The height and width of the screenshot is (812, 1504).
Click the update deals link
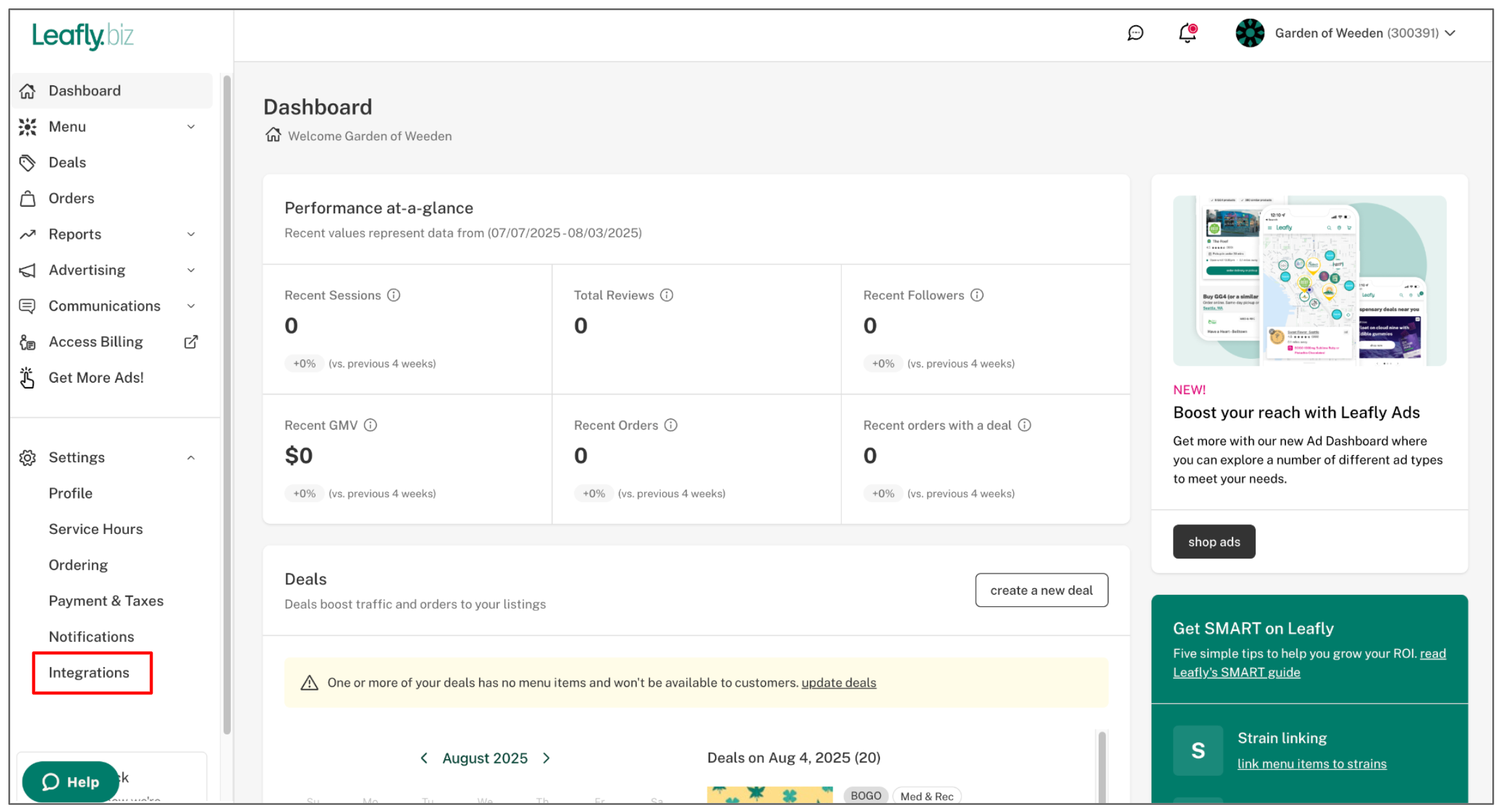click(x=839, y=683)
